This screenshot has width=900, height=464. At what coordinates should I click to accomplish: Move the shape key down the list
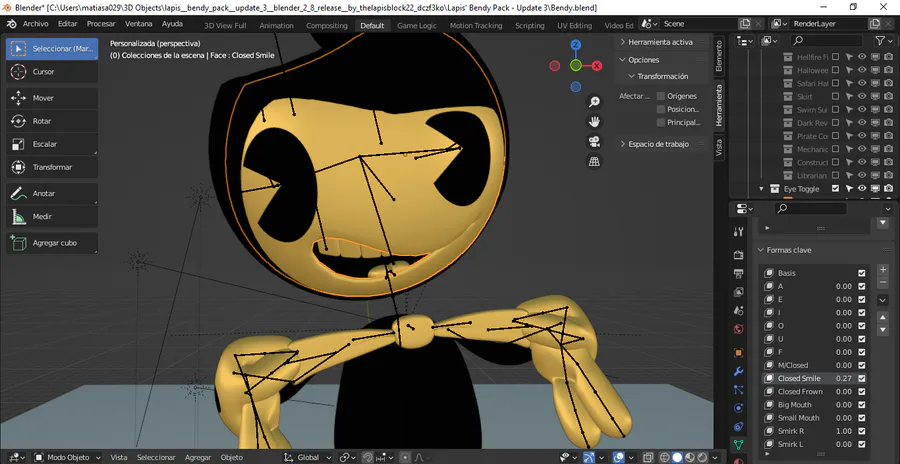coord(883,330)
